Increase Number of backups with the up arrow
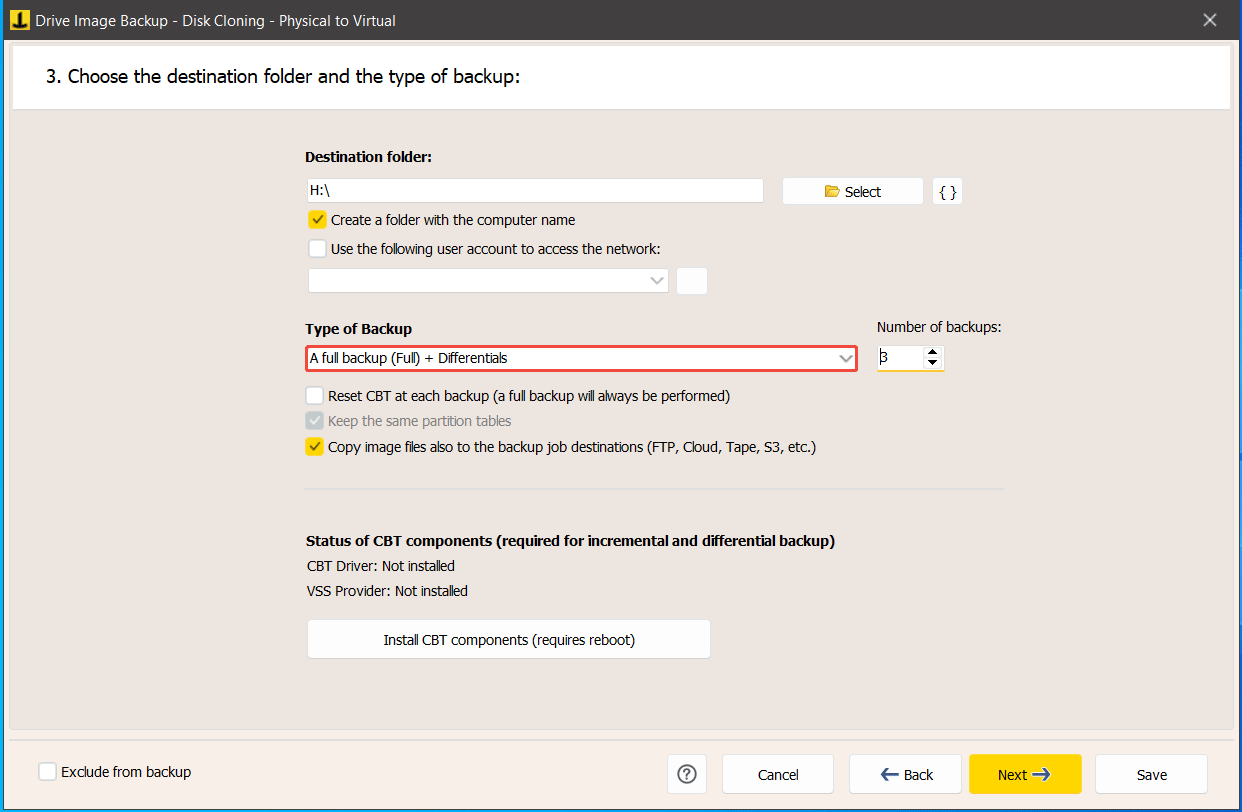 (x=932, y=352)
